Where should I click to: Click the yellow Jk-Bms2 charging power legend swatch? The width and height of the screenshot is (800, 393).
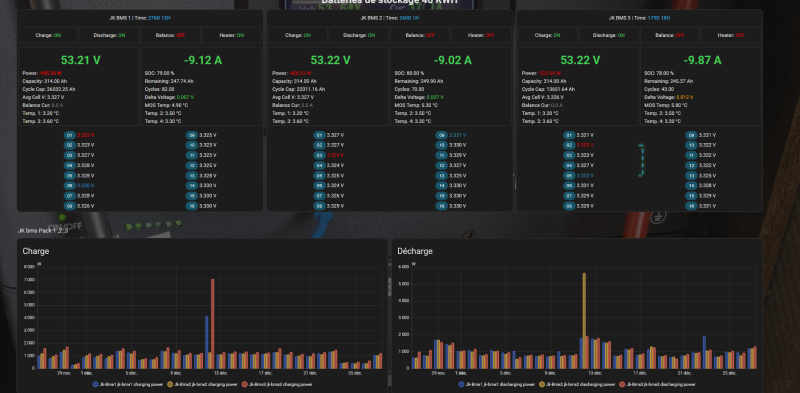pyautogui.click(x=170, y=384)
